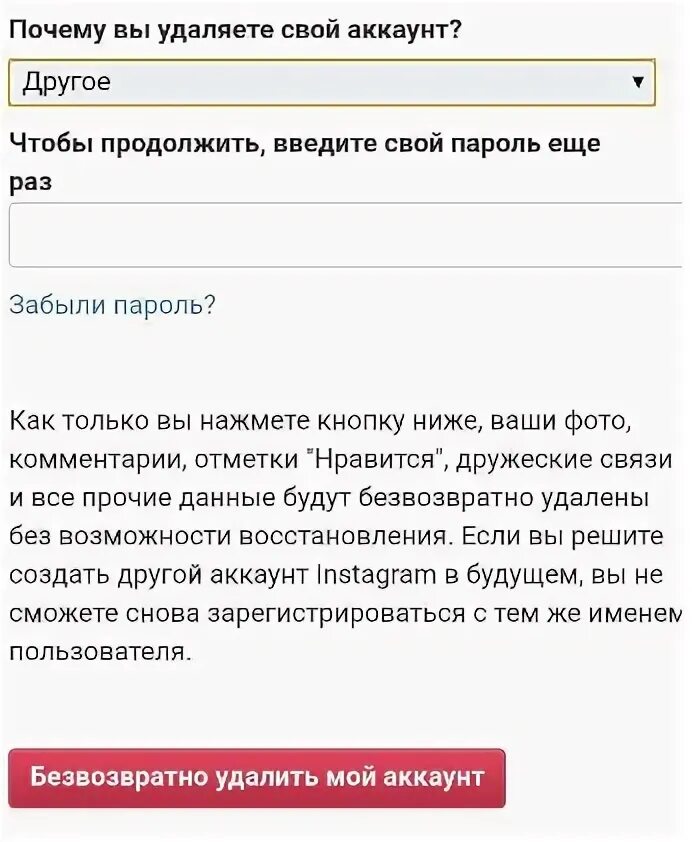
Task: Focus the password re-entry input field
Action: point(346,235)
